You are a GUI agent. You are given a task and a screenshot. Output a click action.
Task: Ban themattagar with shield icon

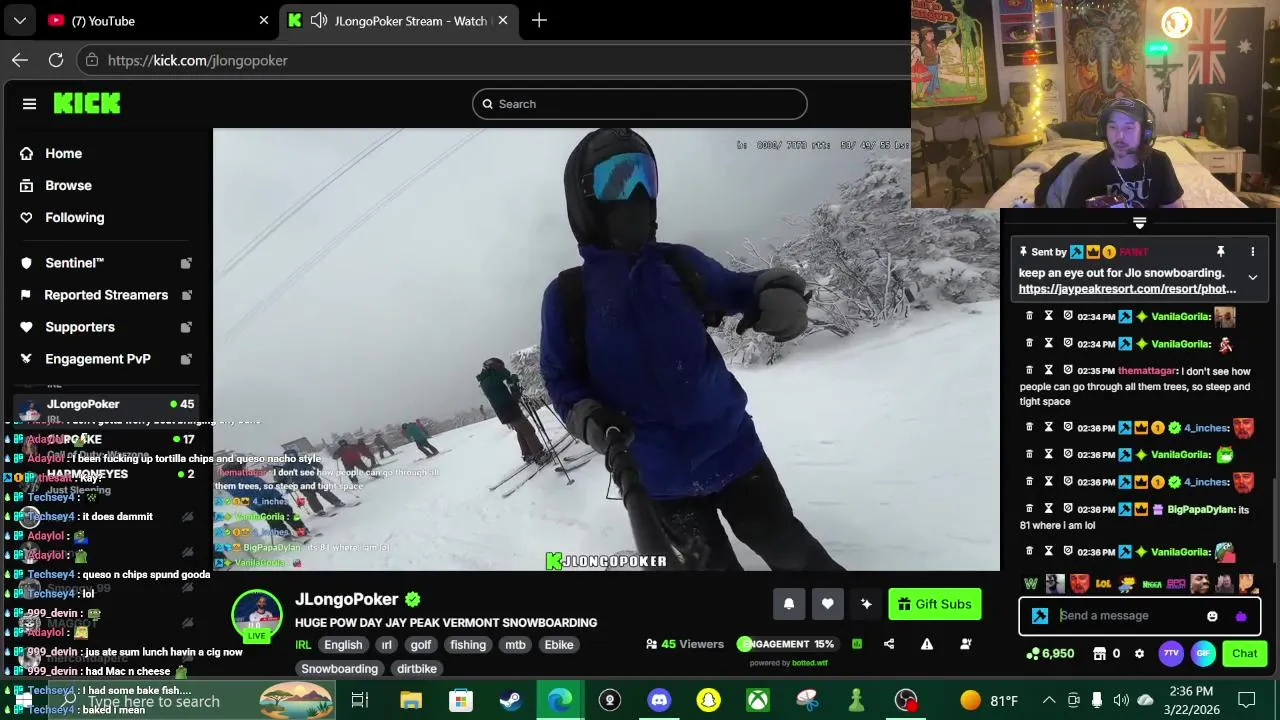pos(1068,370)
